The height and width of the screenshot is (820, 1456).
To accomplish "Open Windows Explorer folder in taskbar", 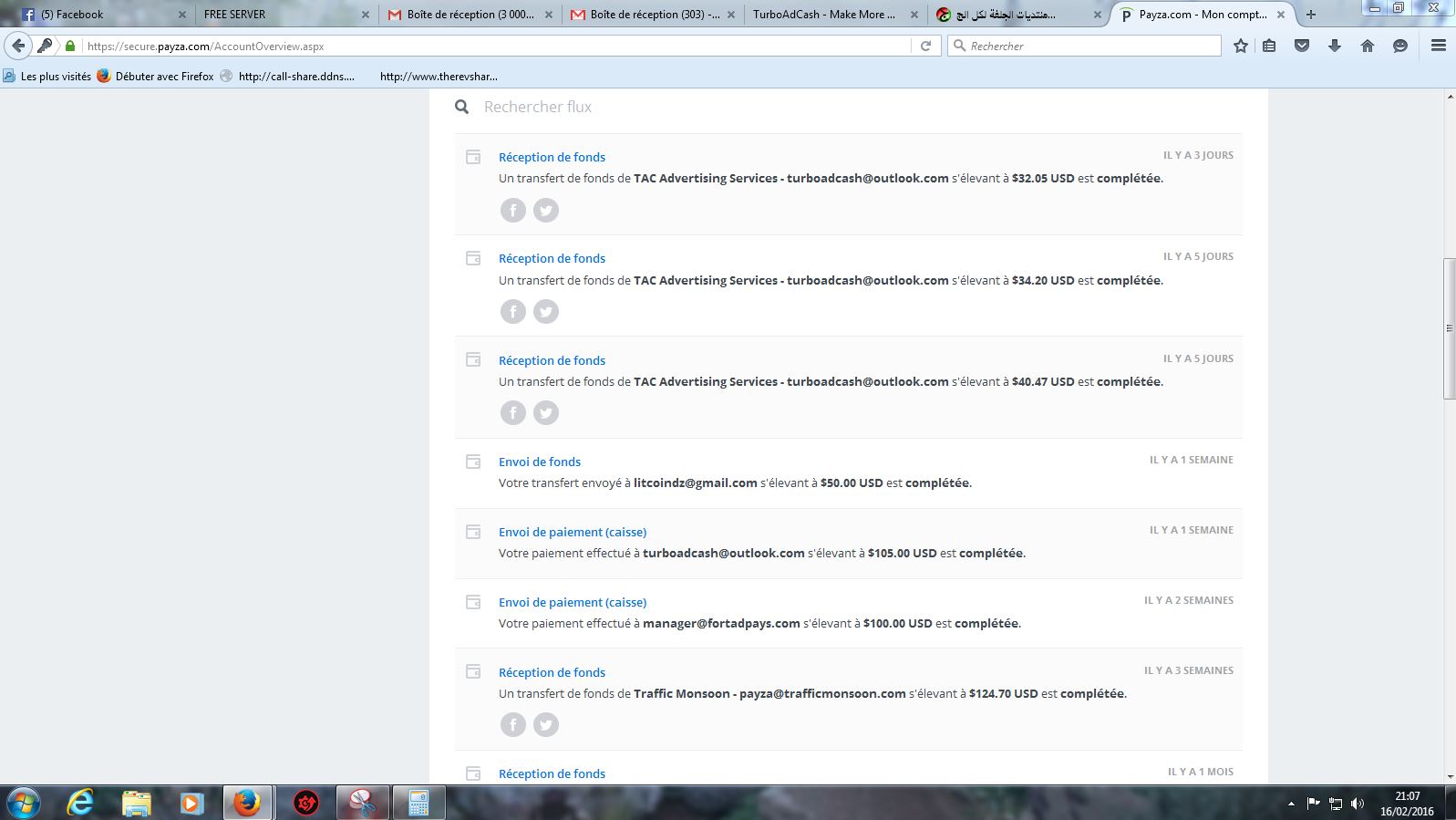I will (x=136, y=803).
